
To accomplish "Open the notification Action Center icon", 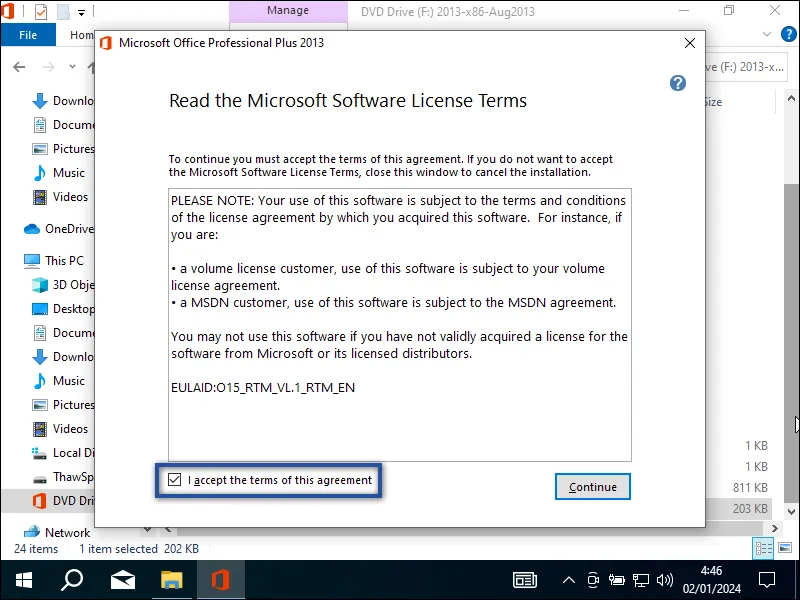I will (766, 578).
